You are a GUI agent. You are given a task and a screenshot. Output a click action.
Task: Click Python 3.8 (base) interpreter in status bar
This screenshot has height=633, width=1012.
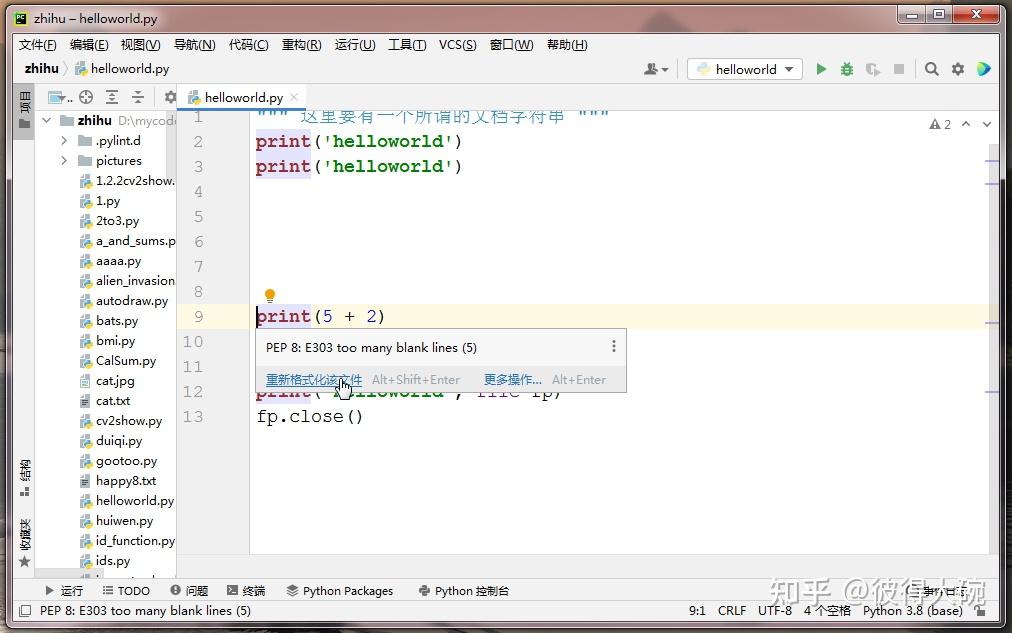[x=912, y=610]
